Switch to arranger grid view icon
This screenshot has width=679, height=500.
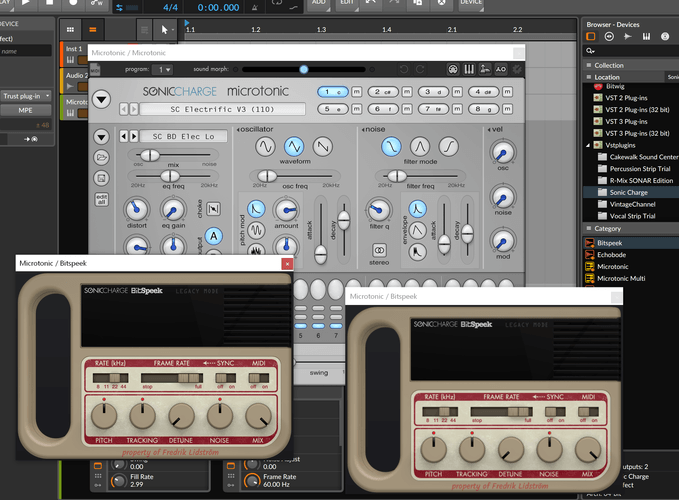point(70,30)
